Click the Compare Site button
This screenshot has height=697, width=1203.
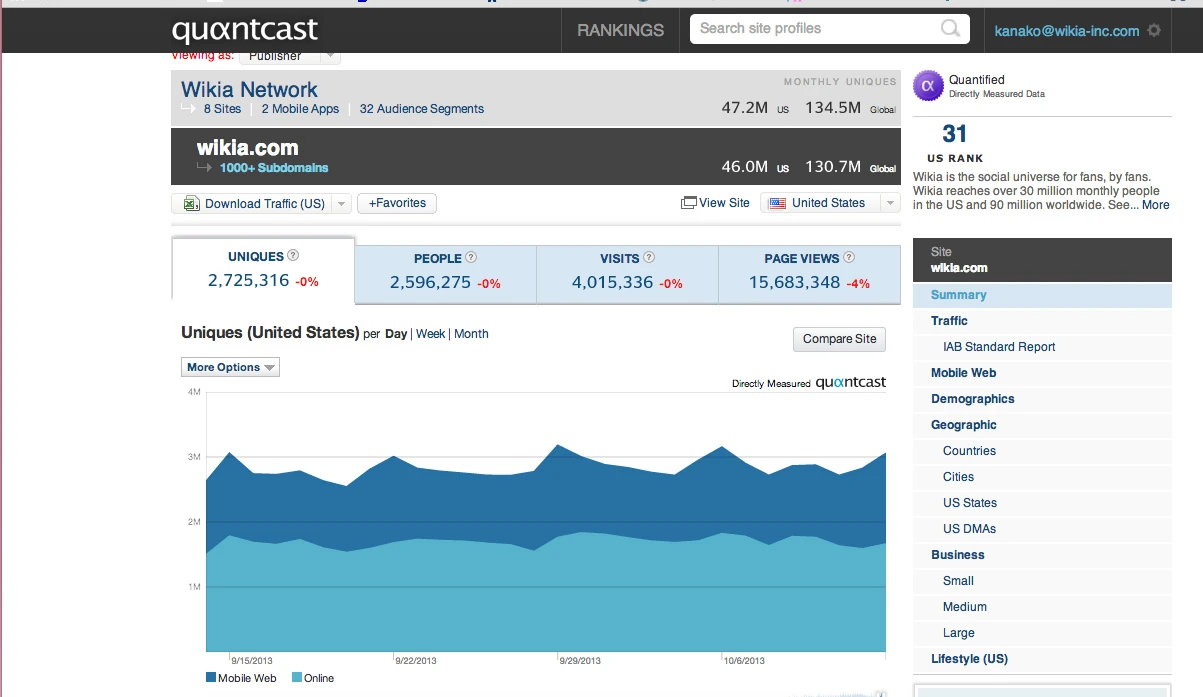(839, 339)
